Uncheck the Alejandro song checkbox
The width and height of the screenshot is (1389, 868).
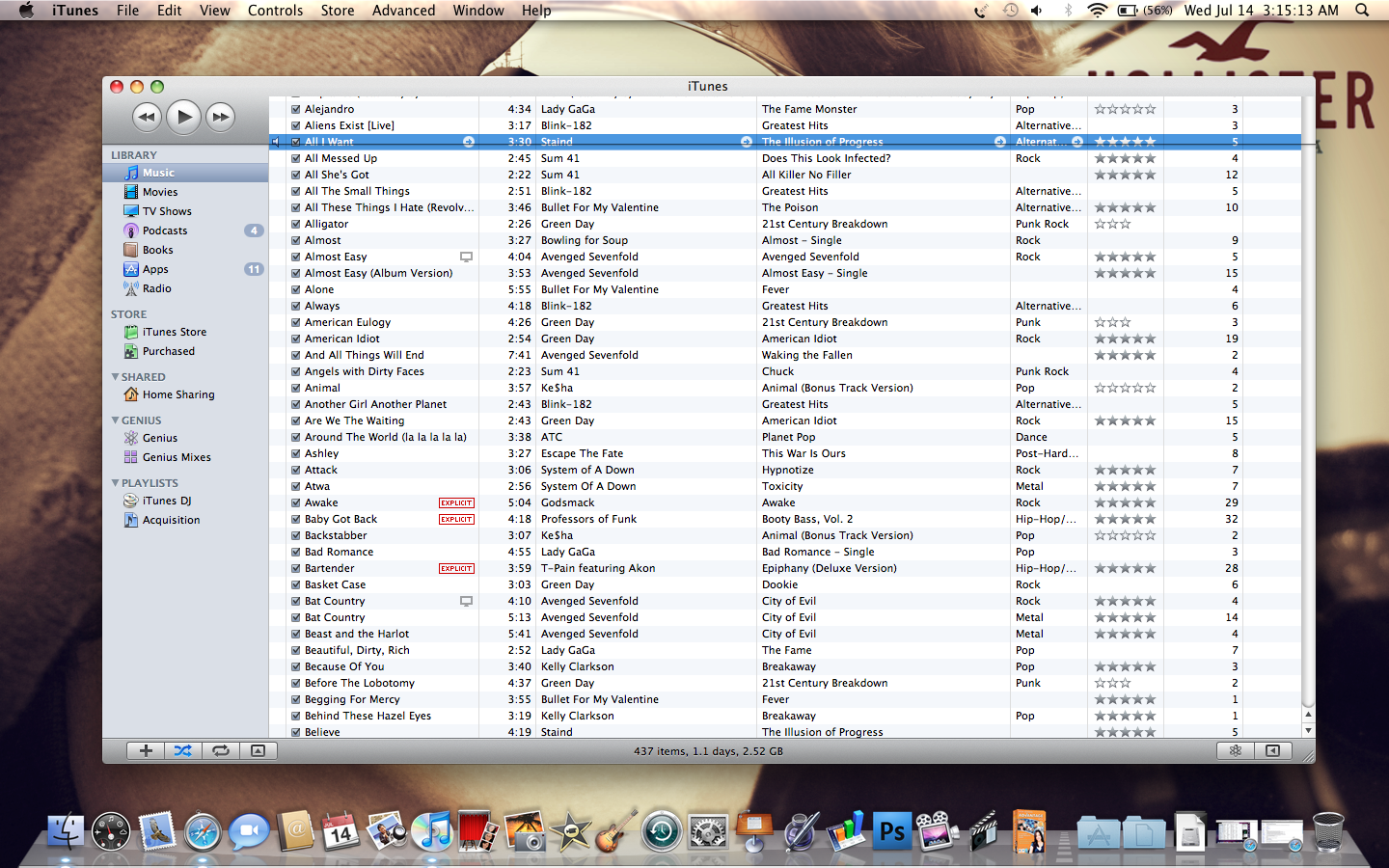(296, 109)
